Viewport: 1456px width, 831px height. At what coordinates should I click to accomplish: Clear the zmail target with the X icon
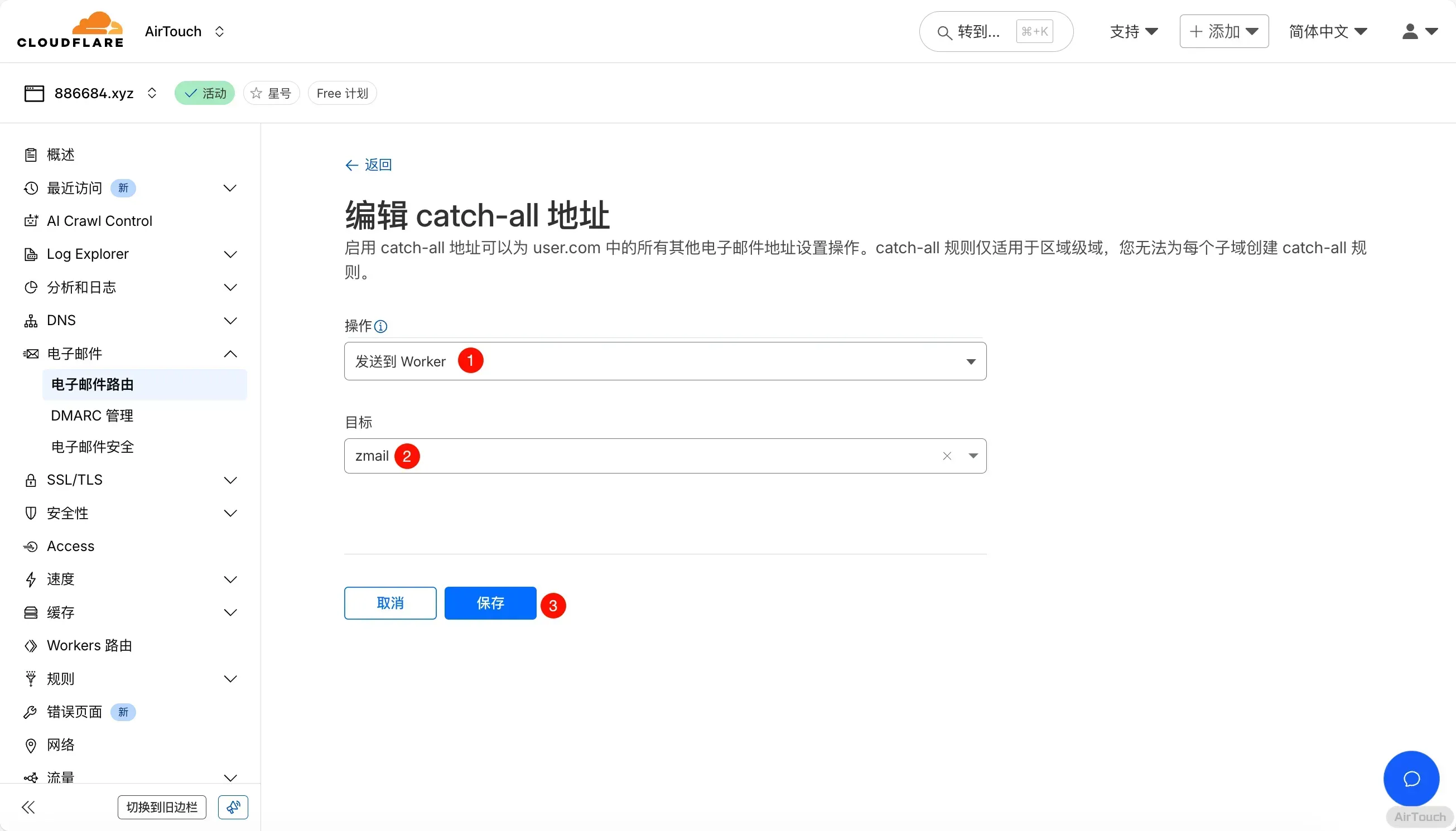[947, 456]
